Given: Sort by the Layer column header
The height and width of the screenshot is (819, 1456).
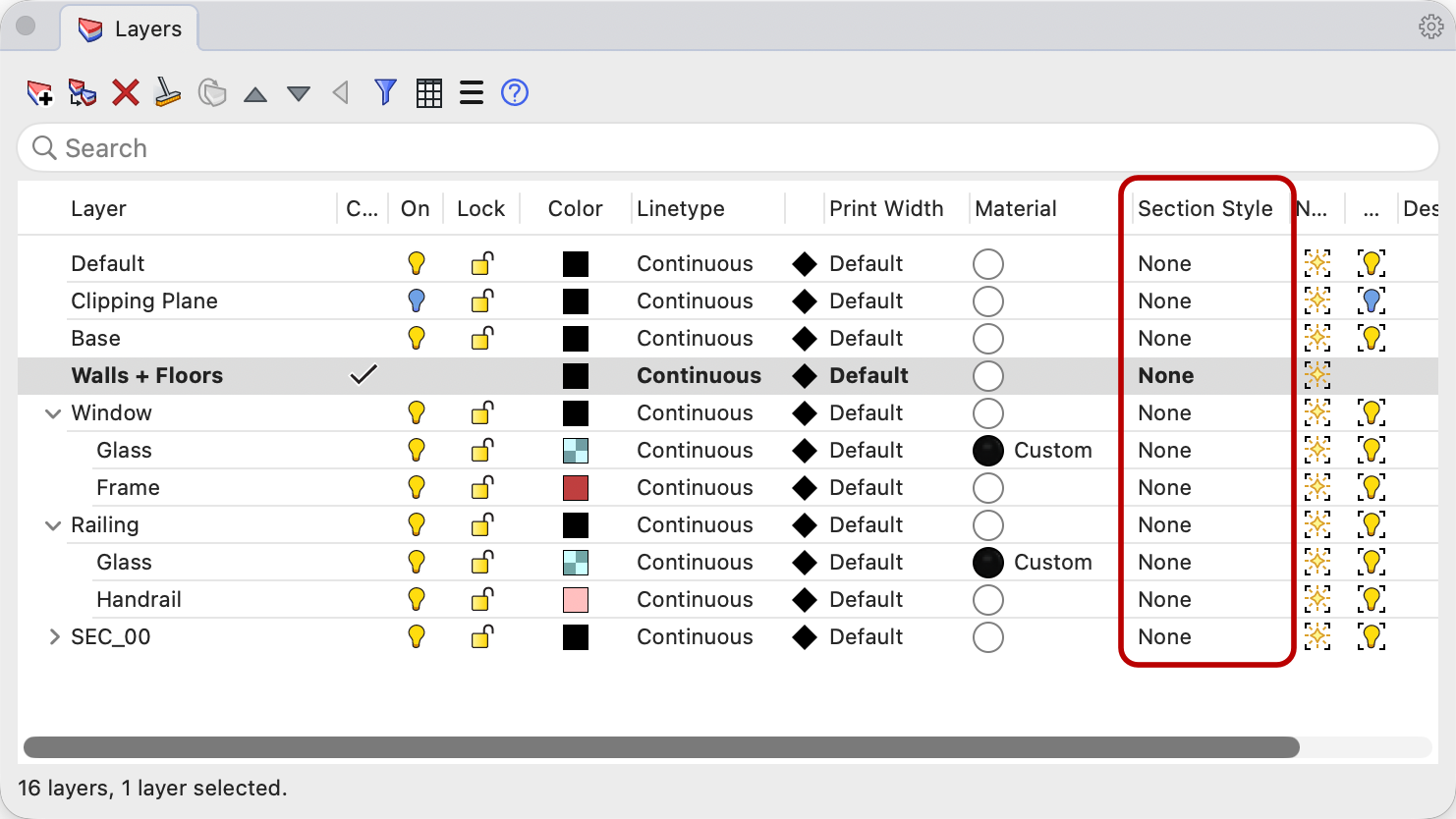Looking at the screenshot, I should tap(98, 208).
